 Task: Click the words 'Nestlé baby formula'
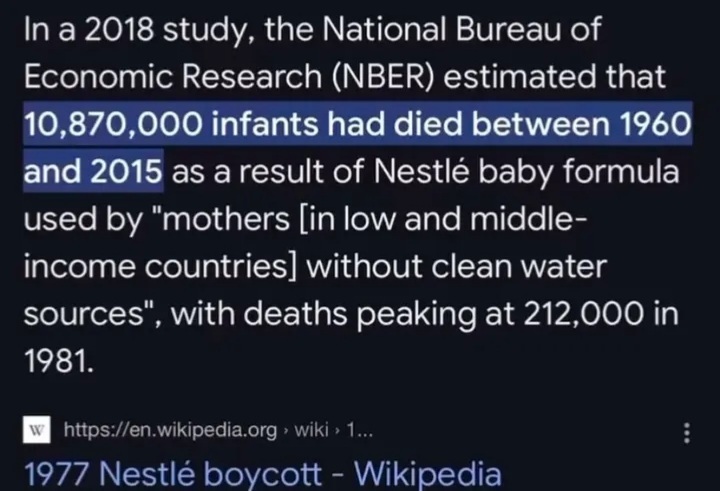tap(526, 172)
